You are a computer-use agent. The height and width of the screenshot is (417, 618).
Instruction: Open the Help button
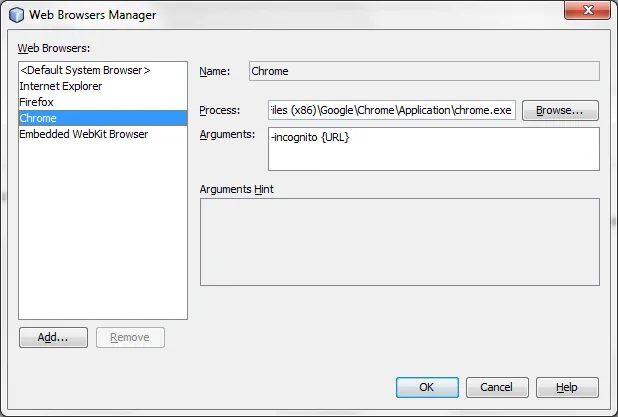567,387
